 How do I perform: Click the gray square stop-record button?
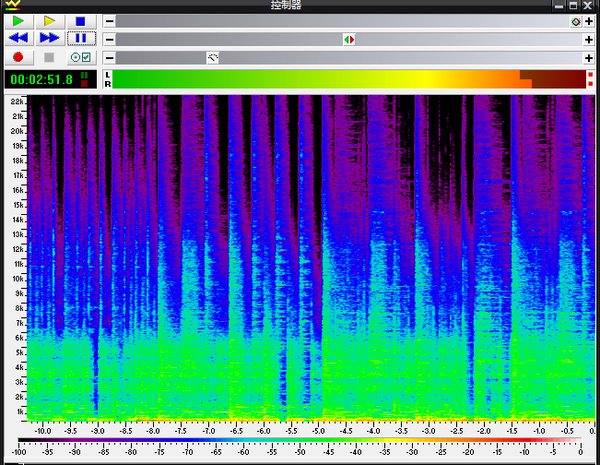[x=49, y=57]
